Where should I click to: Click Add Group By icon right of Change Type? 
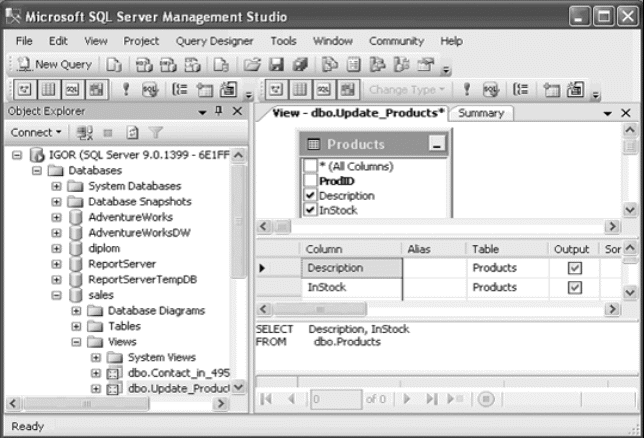[521, 89]
